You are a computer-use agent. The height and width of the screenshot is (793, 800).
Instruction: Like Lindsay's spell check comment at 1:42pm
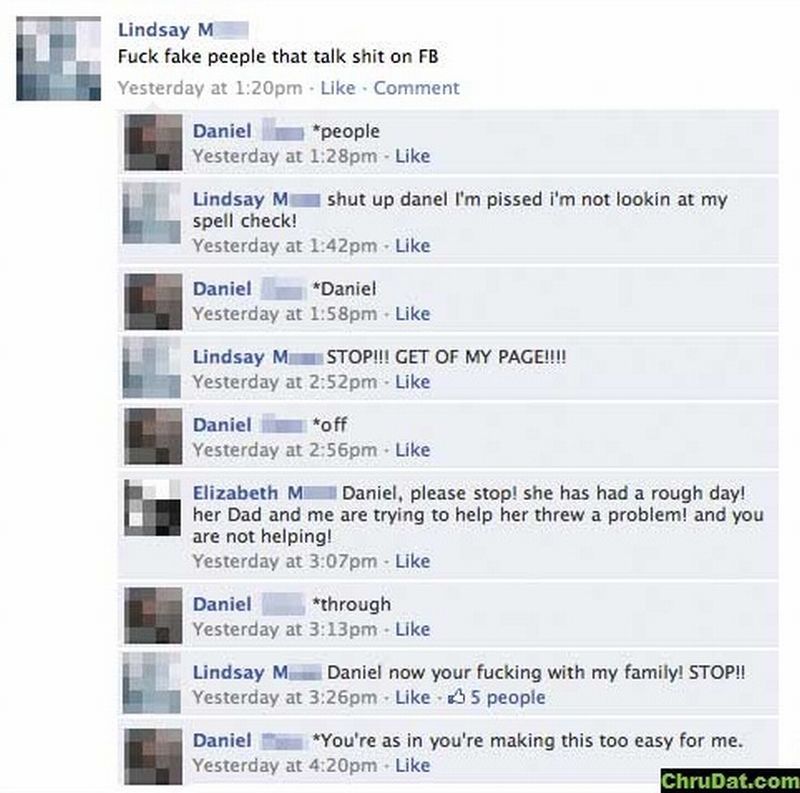pyautogui.click(x=413, y=245)
